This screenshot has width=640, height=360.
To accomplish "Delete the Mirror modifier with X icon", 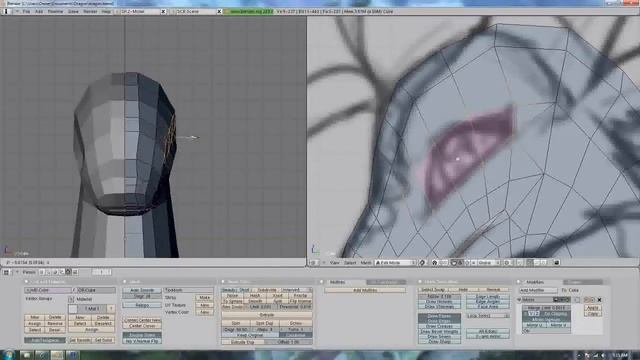I will point(599,300).
